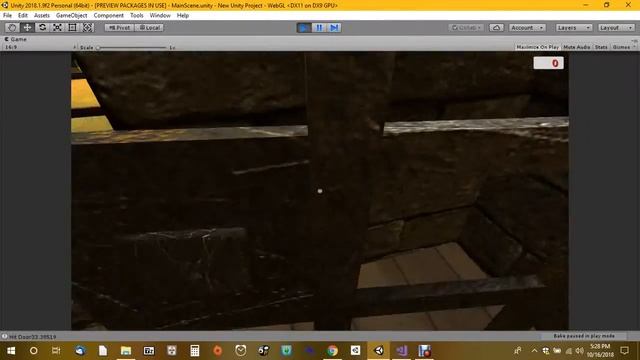Image resolution: width=640 pixels, height=360 pixels.
Task: Open the Tools menu
Action: pos(137,16)
